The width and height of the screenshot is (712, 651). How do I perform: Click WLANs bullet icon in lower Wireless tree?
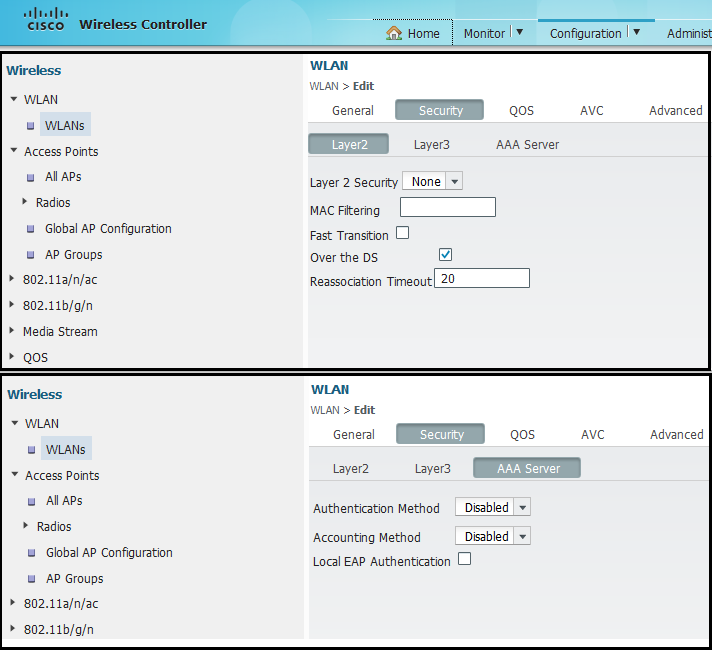[x=32, y=449]
